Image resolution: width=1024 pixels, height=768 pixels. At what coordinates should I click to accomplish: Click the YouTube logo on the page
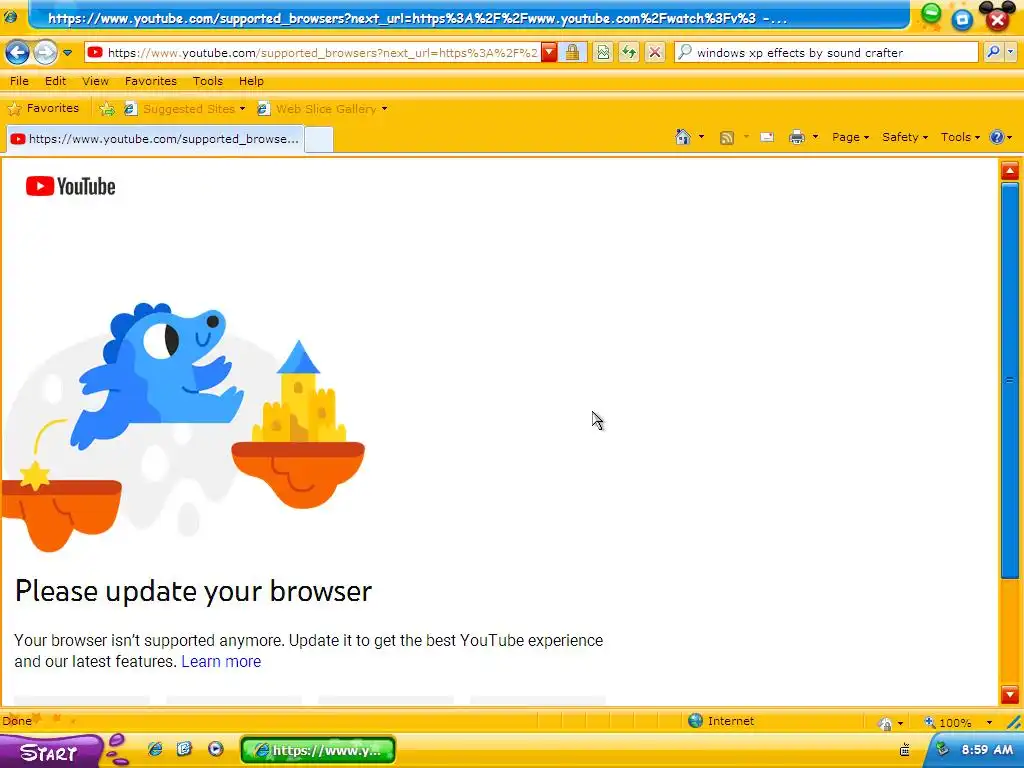71,187
